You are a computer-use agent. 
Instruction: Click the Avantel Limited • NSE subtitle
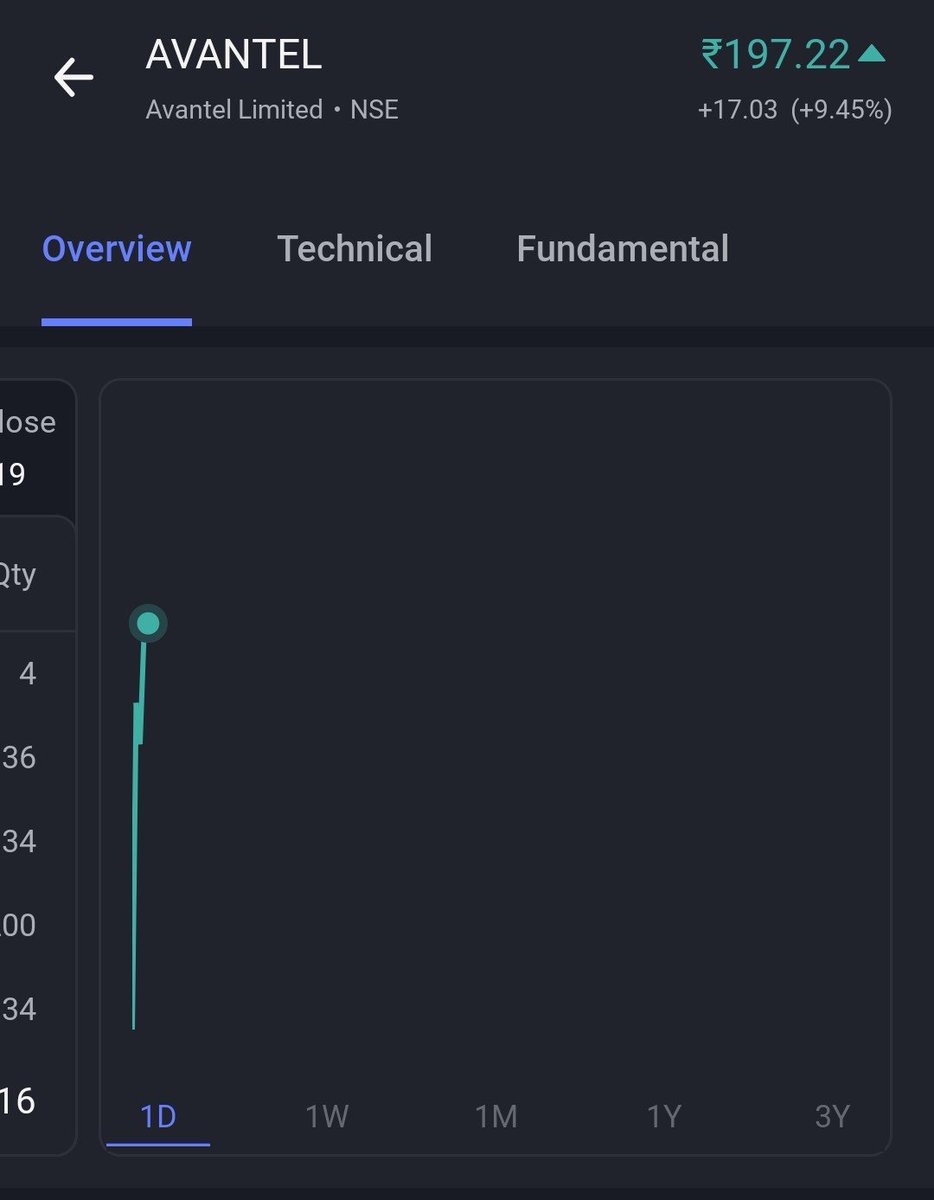click(272, 110)
